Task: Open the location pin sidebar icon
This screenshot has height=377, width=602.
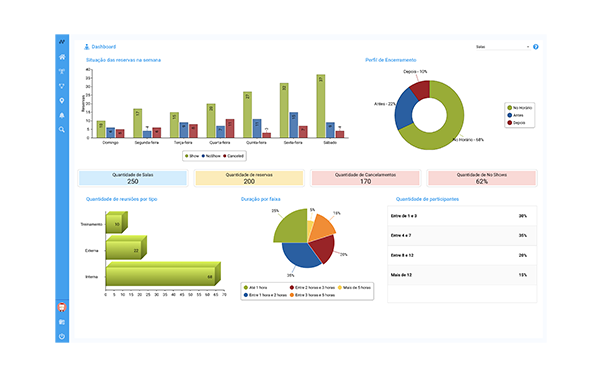Action: click(x=62, y=101)
